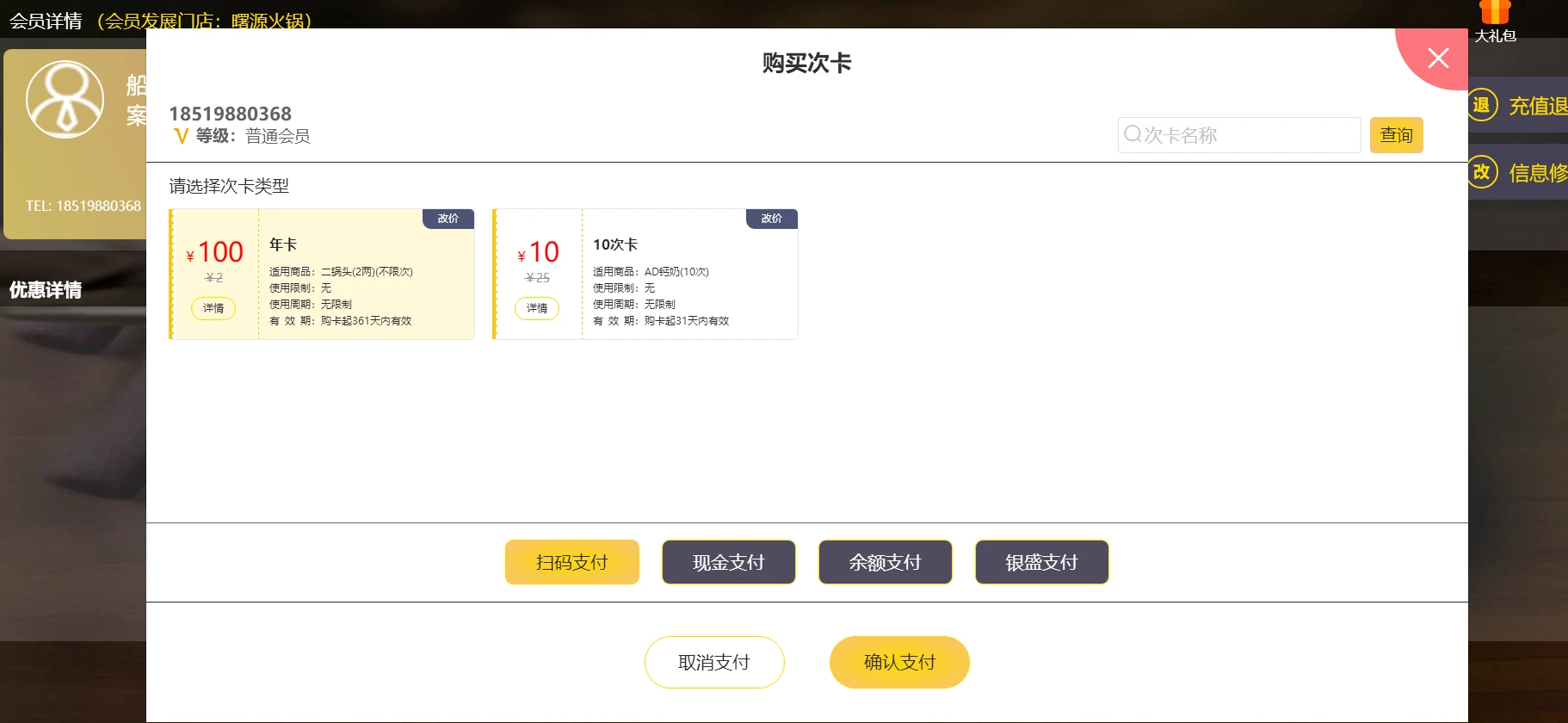Close the 购买次卡 dialog
Image resolution: width=1568 pixels, height=723 pixels.
click(x=1437, y=58)
